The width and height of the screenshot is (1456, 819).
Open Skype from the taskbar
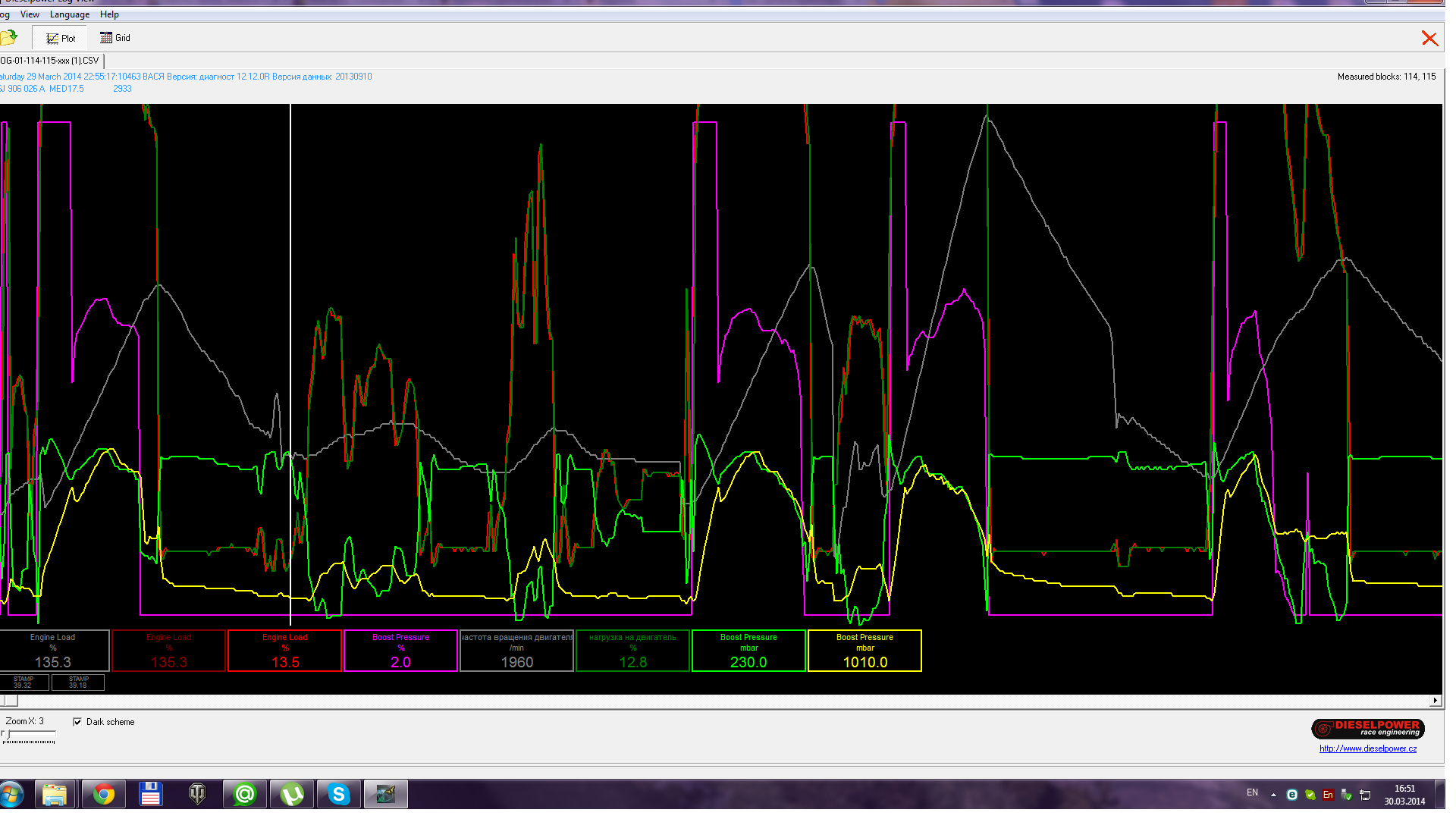point(338,795)
